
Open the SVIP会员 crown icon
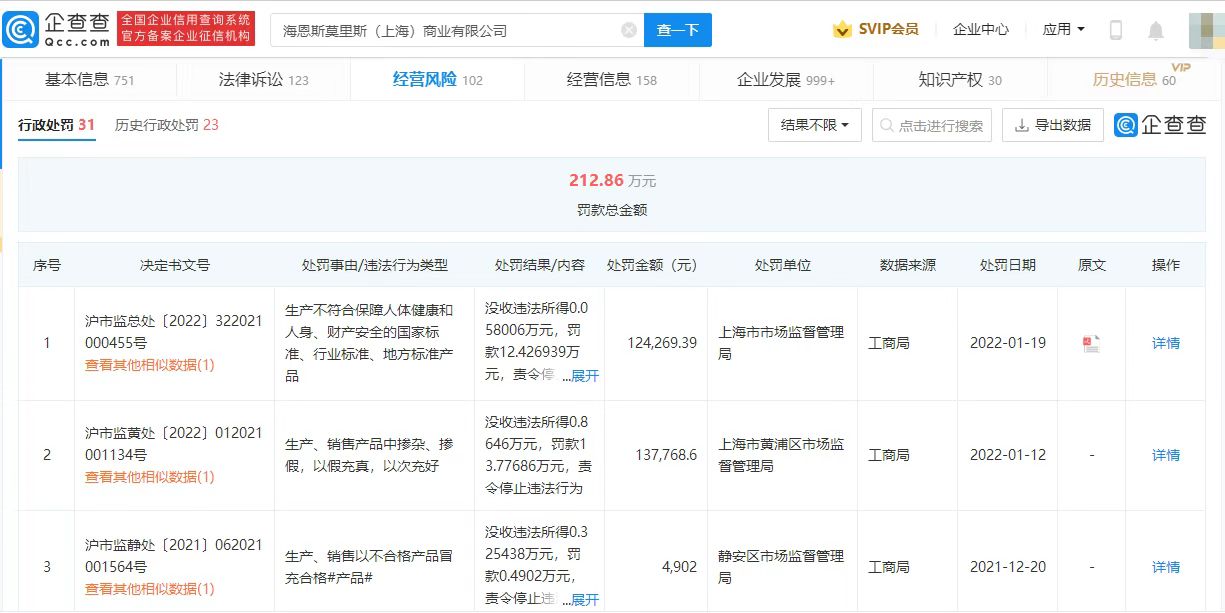[x=842, y=30]
